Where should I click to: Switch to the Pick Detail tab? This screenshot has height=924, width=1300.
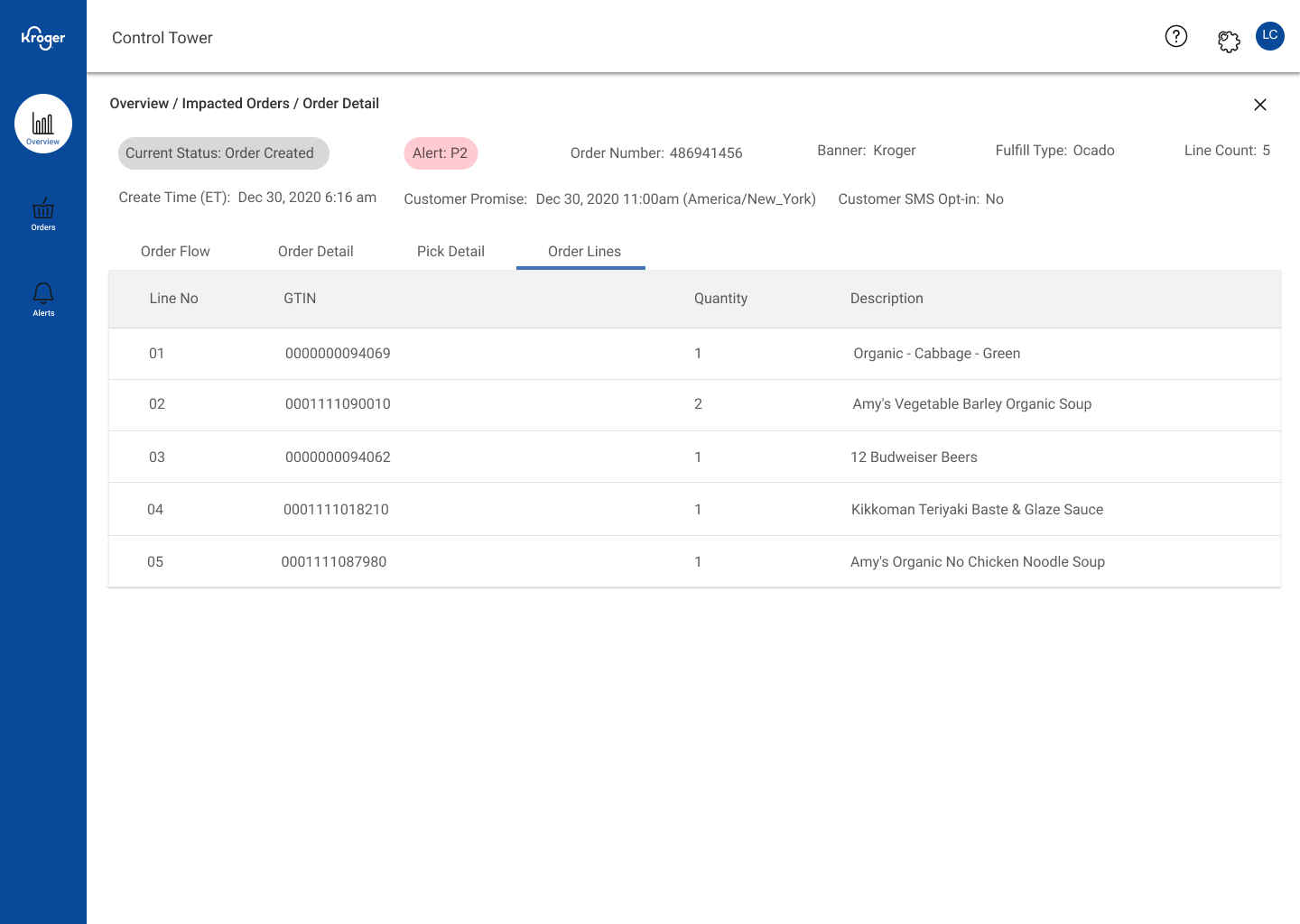pos(450,252)
